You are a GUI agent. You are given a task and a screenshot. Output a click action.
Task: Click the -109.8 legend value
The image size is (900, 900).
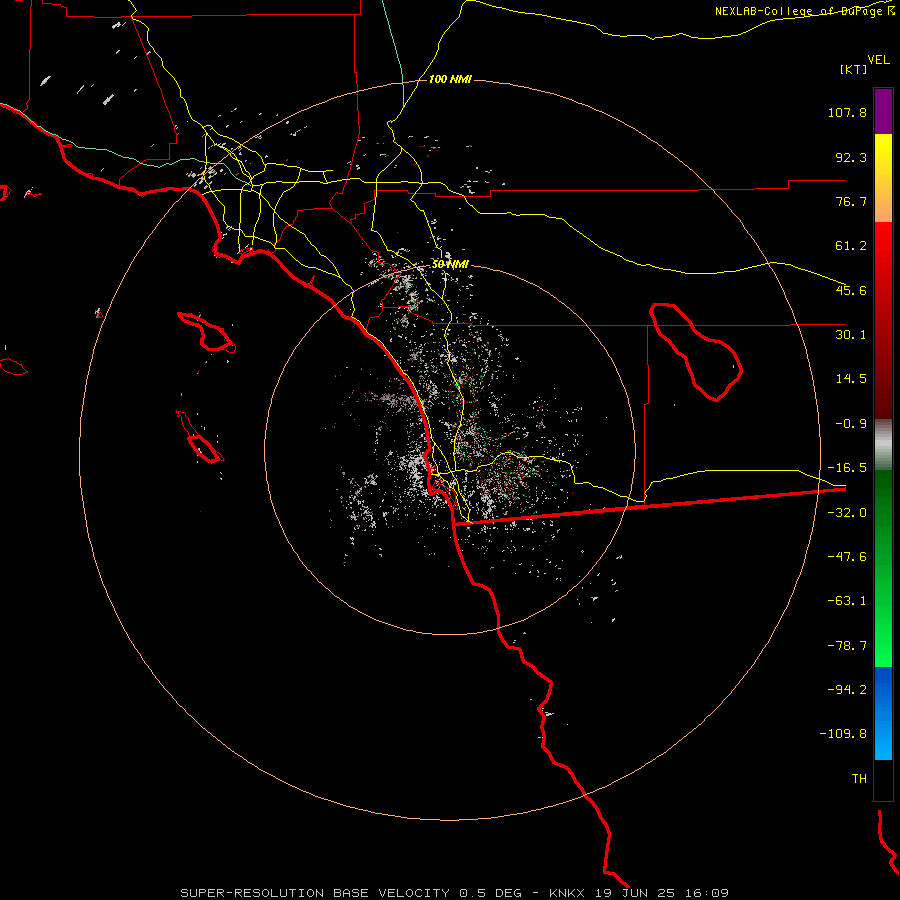843,734
